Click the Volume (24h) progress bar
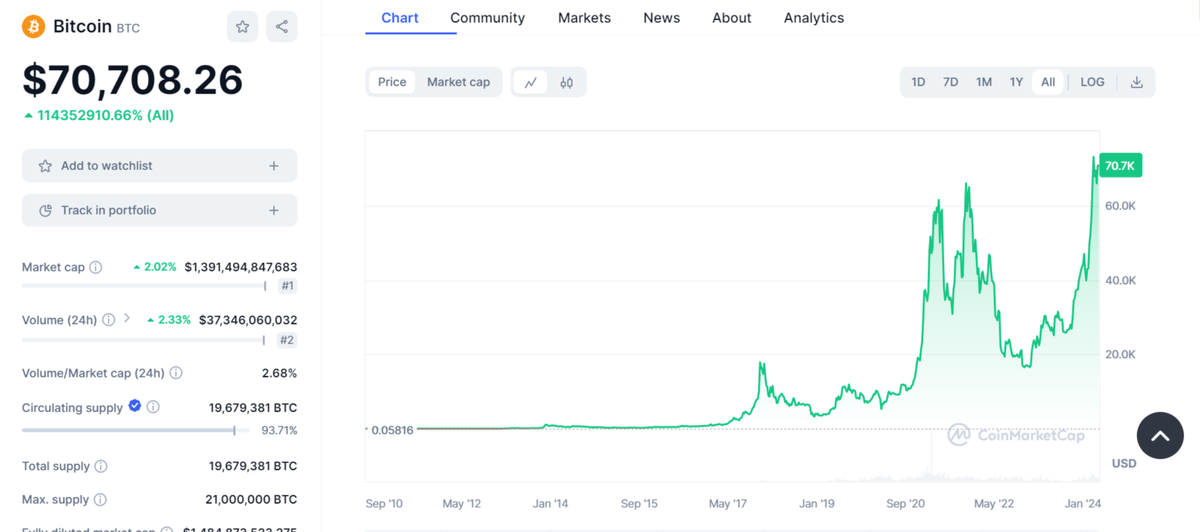The image size is (1200, 532). 144,340
